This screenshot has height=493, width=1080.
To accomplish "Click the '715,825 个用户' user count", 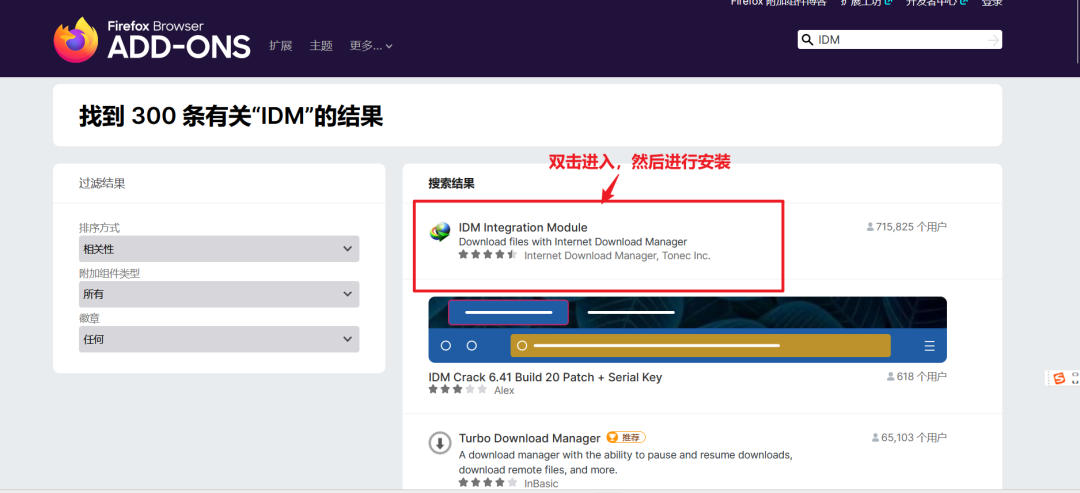I will [906, 227].
